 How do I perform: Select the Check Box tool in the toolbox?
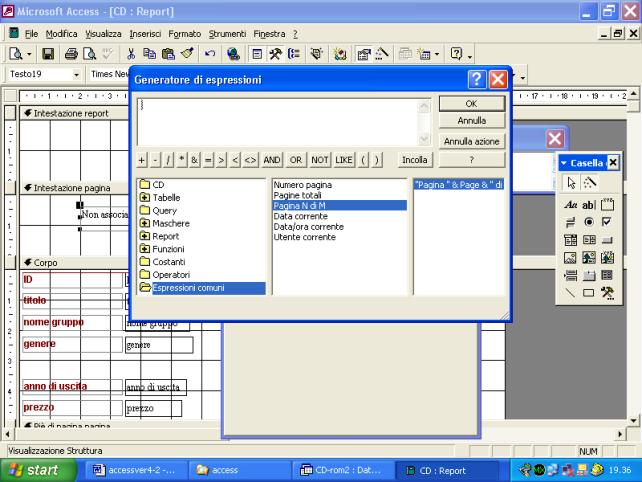[x=607, y=222]
